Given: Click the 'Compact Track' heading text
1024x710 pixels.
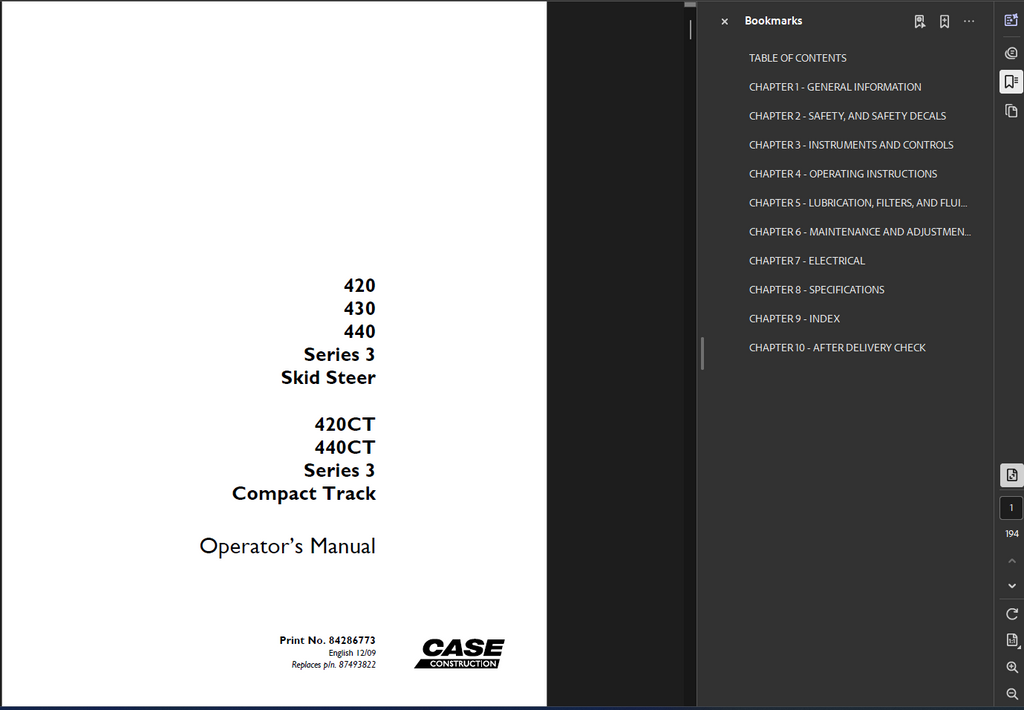Looking at the screenshot, I should click(304, 493).
